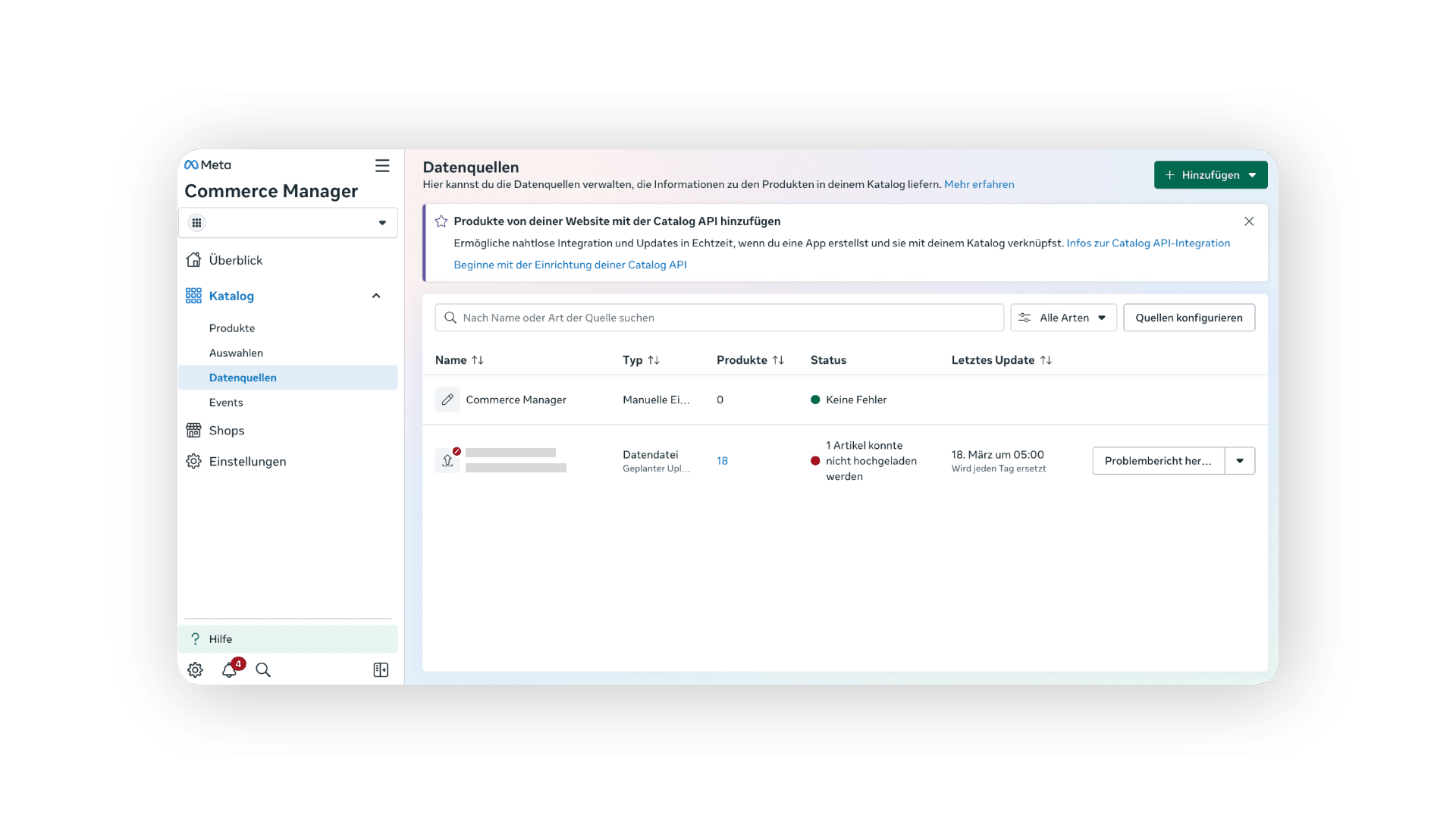Click the Keine Fehler status
The height and width of the screenshot is (834, 1456).
click(x=849, y=400)
